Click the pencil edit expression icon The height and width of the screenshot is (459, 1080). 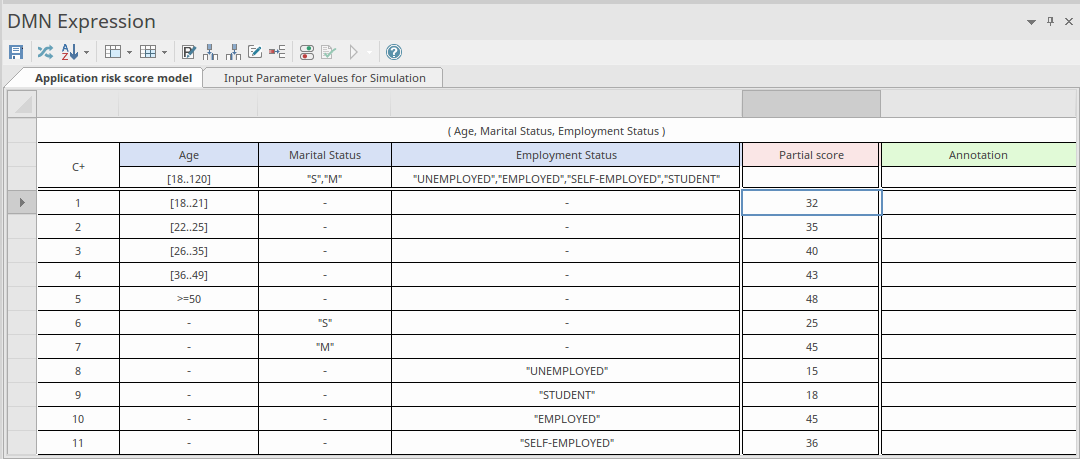[x=254, y=51]
